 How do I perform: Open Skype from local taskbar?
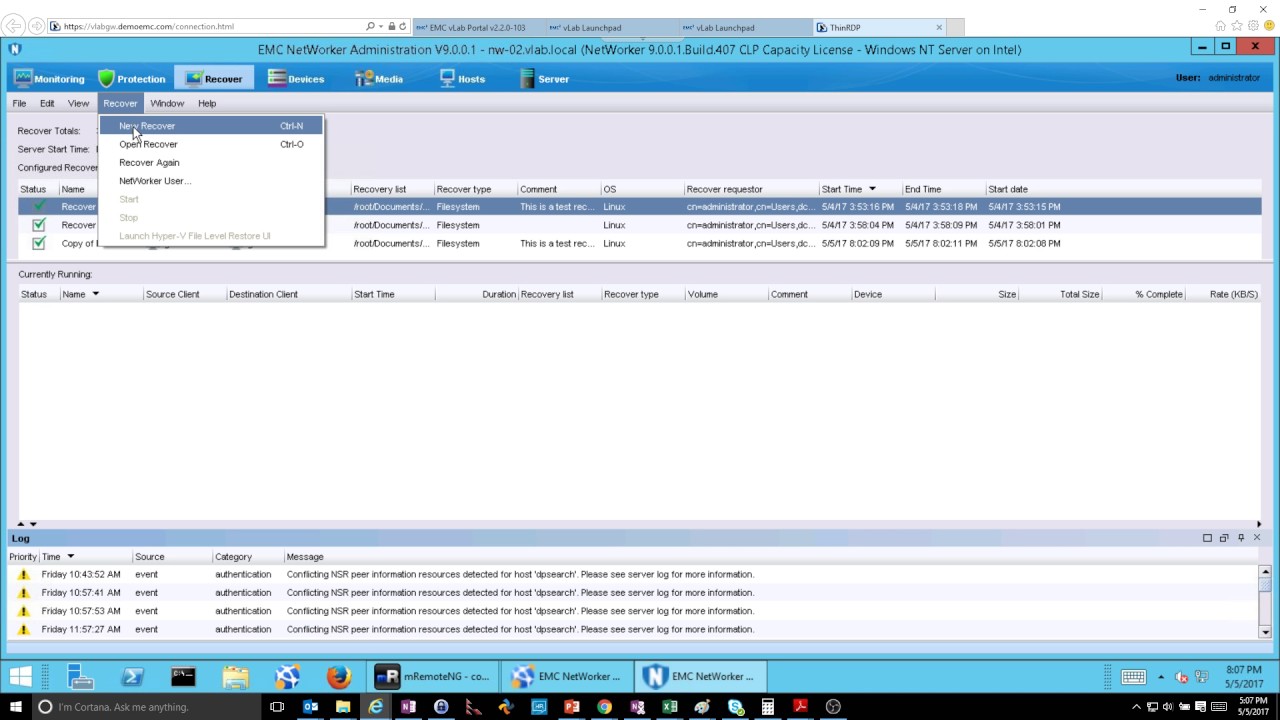click(735, 707)
